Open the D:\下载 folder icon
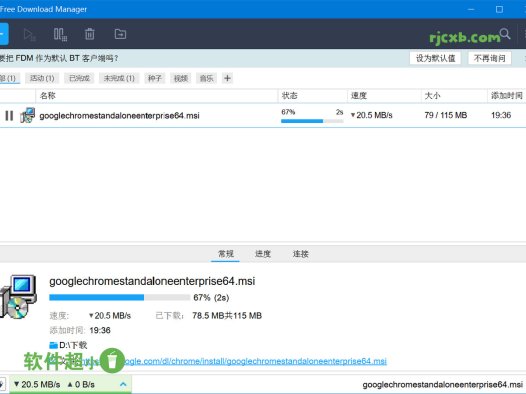Image resolution: width=526 pixels, height=394 pixels. (53, 345)
